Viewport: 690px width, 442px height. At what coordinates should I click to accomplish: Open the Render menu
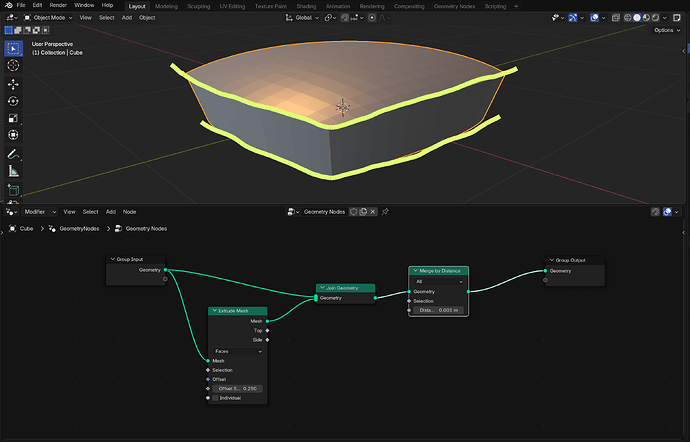coord(58,5)
